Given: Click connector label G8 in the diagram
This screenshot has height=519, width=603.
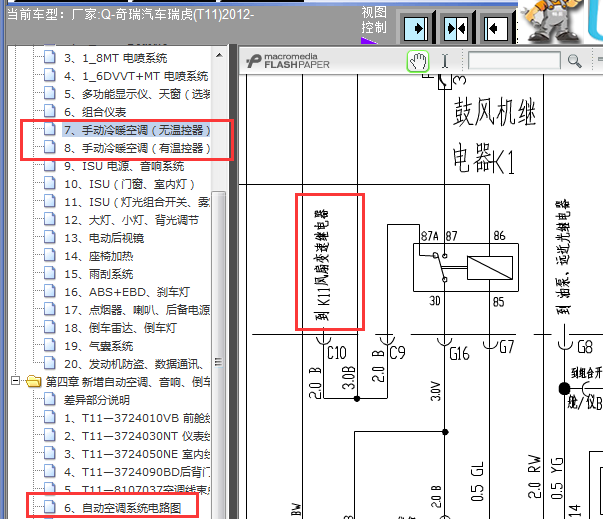Looking at the screenshot, I should (x=585, y=347).
